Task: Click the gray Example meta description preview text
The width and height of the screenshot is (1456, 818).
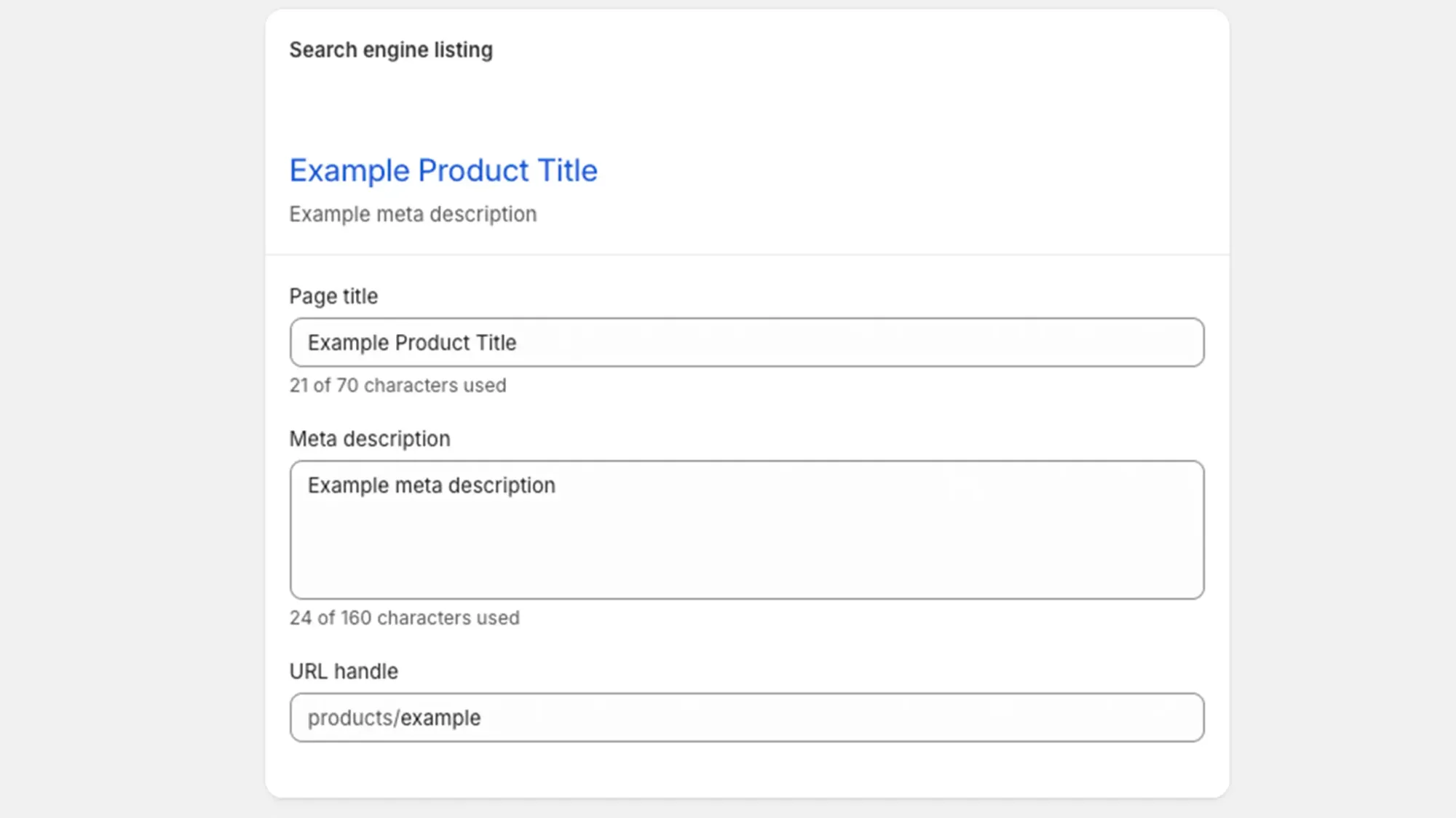Action: point(413,215)
